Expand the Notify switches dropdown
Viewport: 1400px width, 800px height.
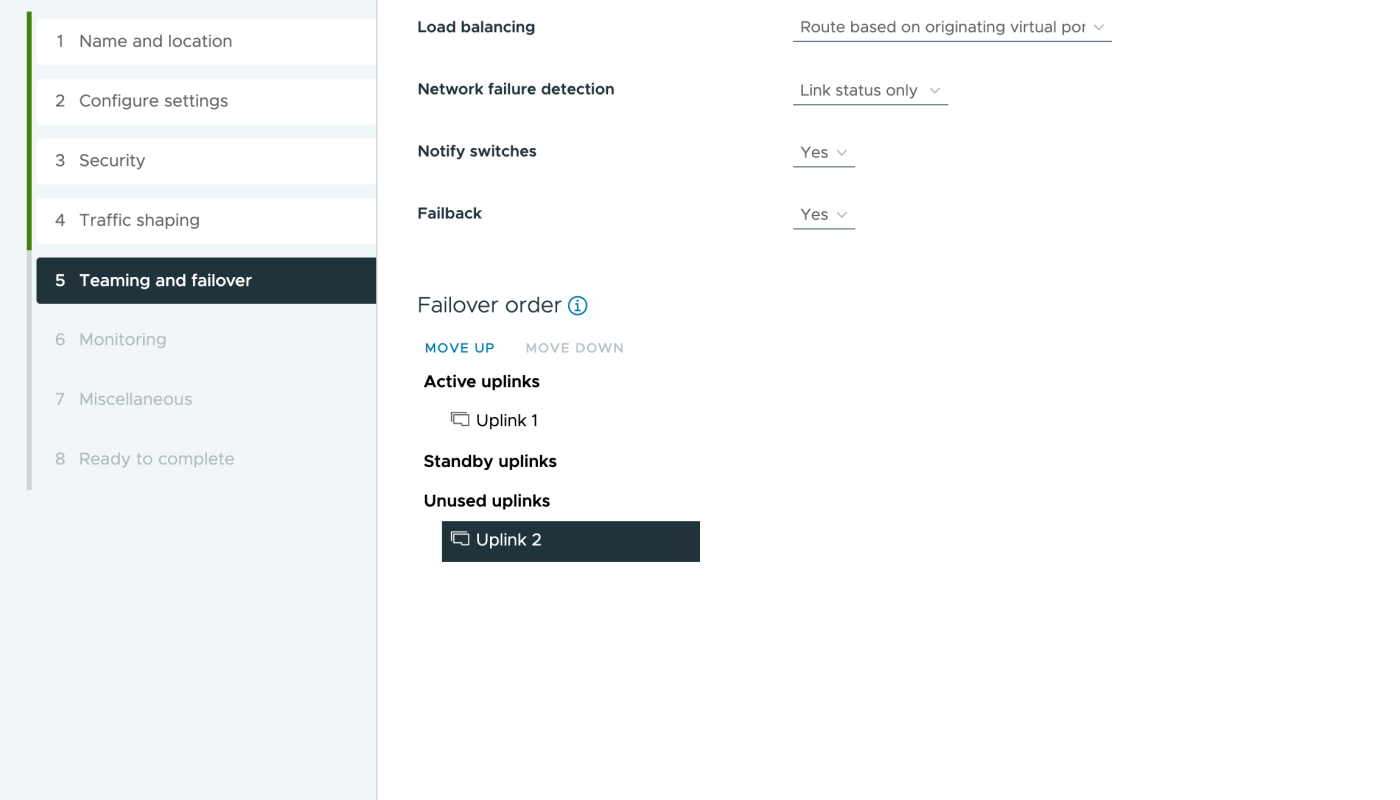pos(824,153)
